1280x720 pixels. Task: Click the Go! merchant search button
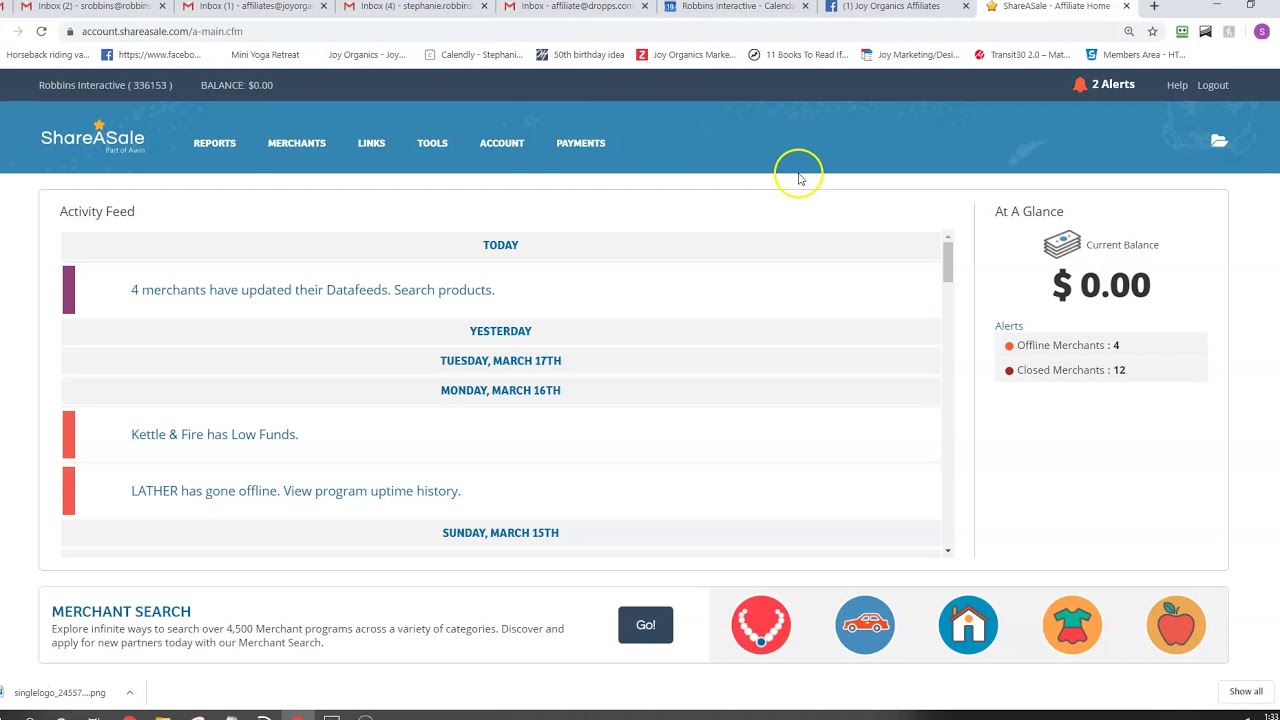point(646,625)
